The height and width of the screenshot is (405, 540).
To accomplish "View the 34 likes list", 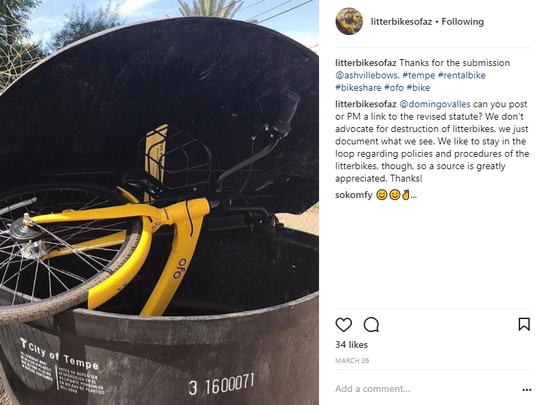I will [351, 345].
